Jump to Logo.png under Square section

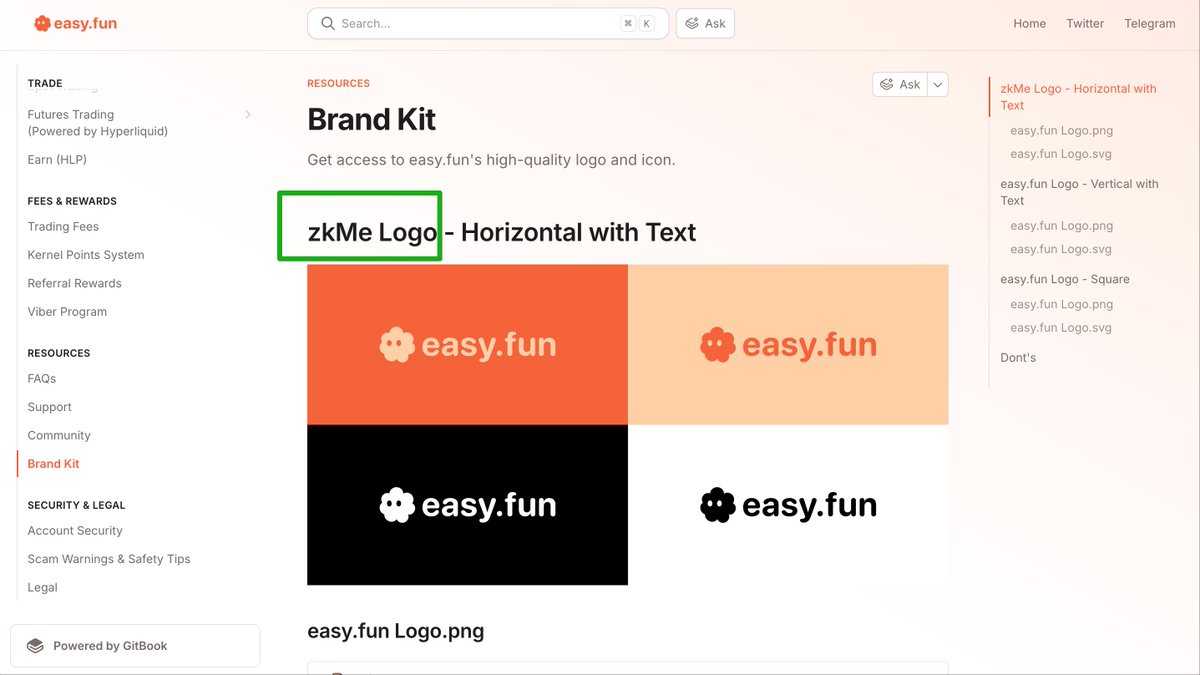(1061, 304)
